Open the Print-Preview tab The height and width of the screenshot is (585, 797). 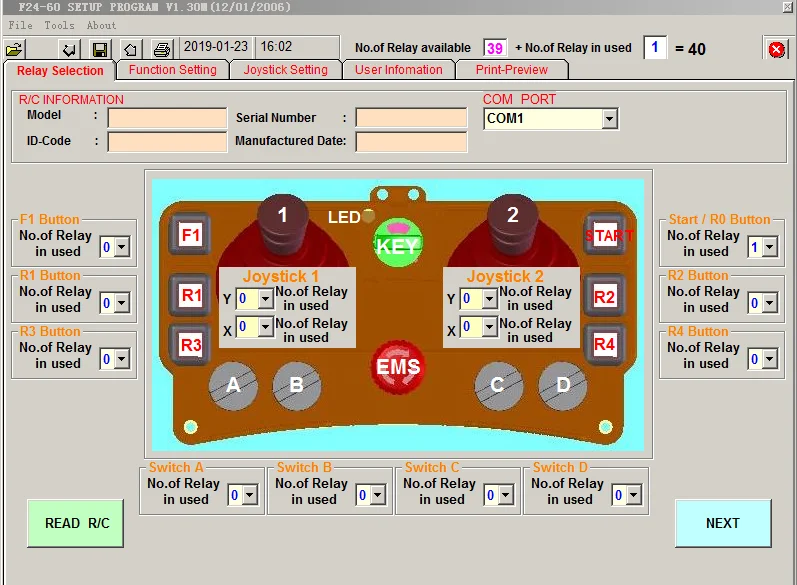pos(512,70)
